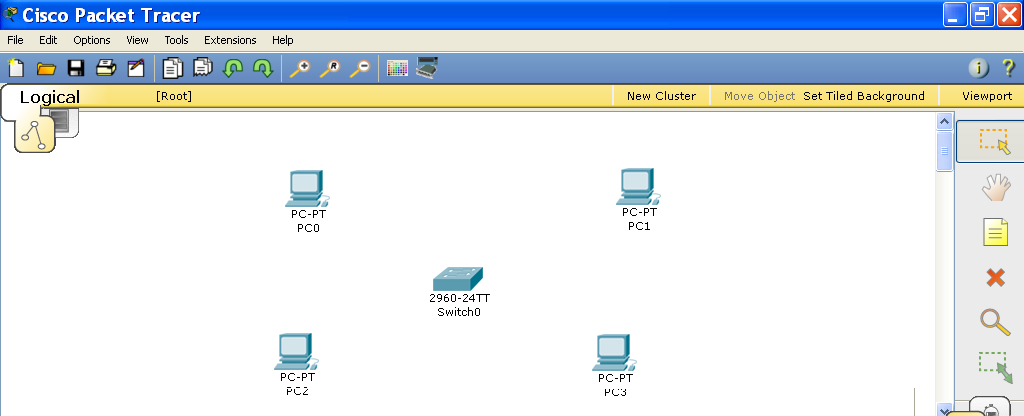Click the Paste toolbar icon
This screenshot has width=1024, height=416.
point(203,67)
